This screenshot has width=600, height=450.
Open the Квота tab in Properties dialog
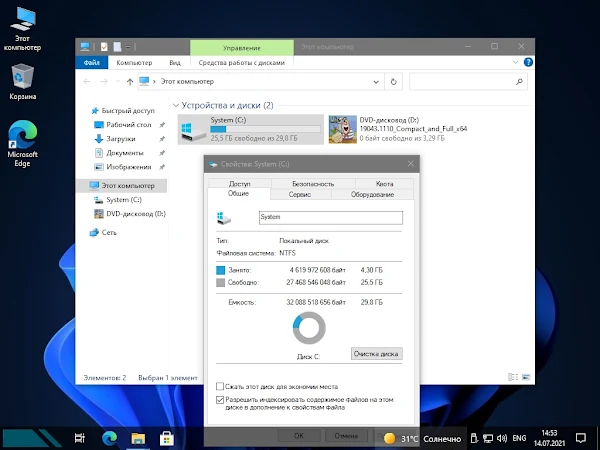[385, 184]
